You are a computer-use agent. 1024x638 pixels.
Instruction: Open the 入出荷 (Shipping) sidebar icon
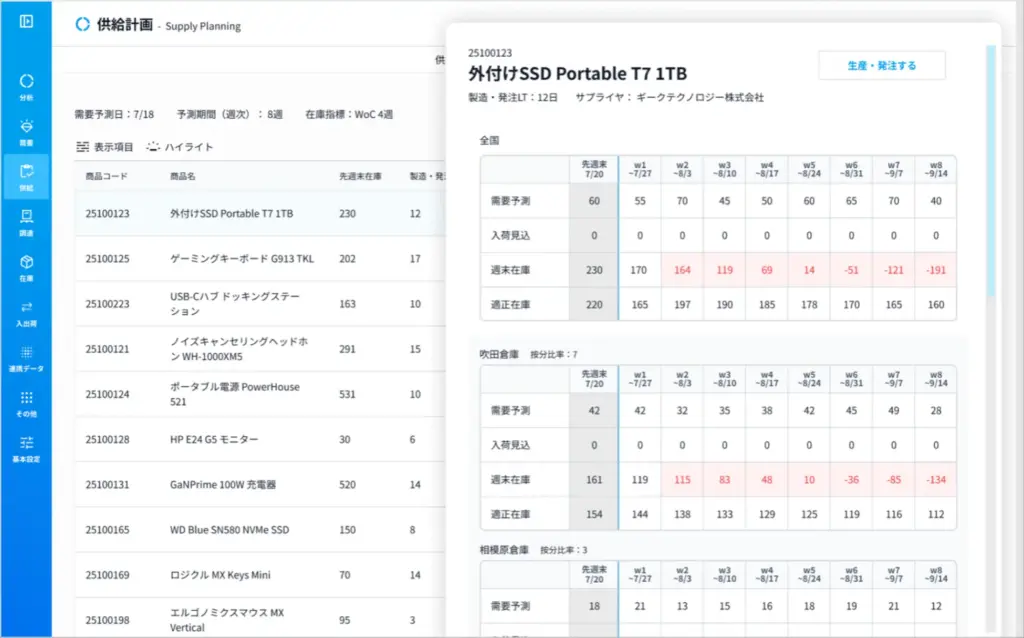(x=26, y=312)
